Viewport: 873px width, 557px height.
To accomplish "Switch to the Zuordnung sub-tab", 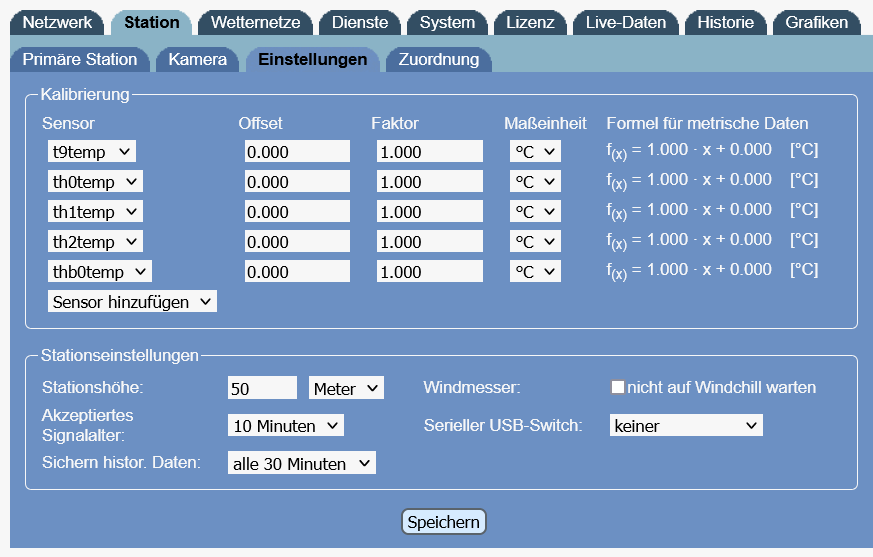I will point(438,59).
